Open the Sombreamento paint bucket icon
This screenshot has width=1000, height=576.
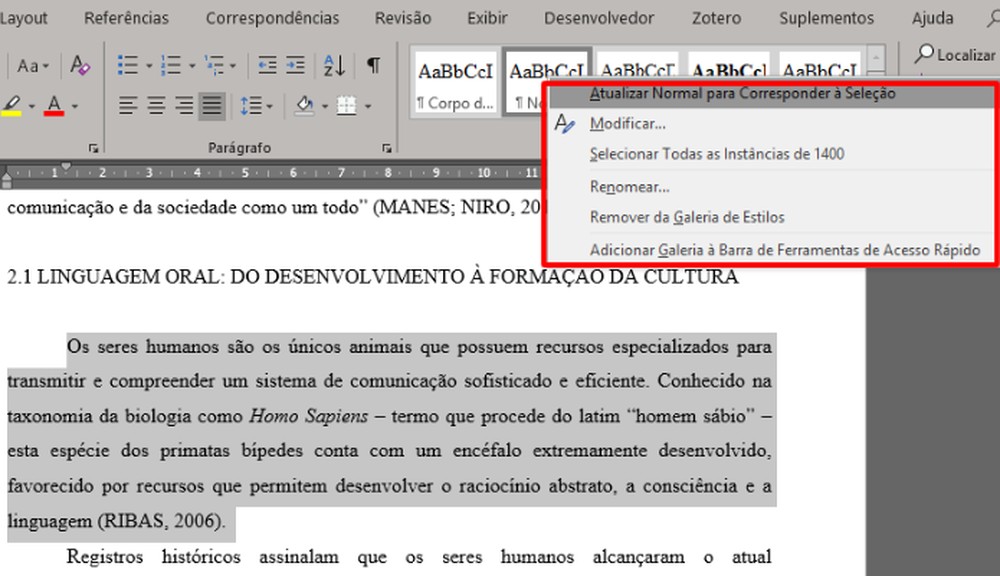[307, 104]
